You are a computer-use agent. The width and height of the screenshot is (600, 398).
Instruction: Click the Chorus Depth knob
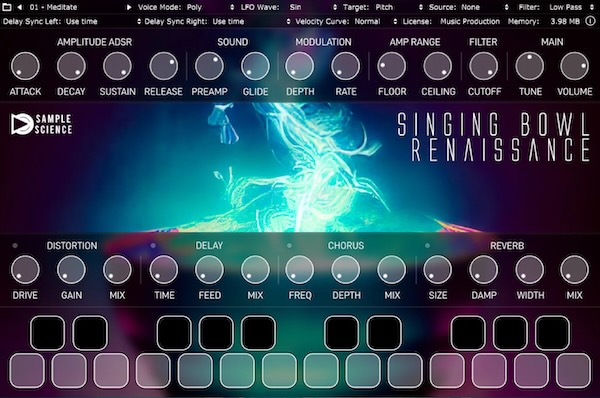click(346, 270)
